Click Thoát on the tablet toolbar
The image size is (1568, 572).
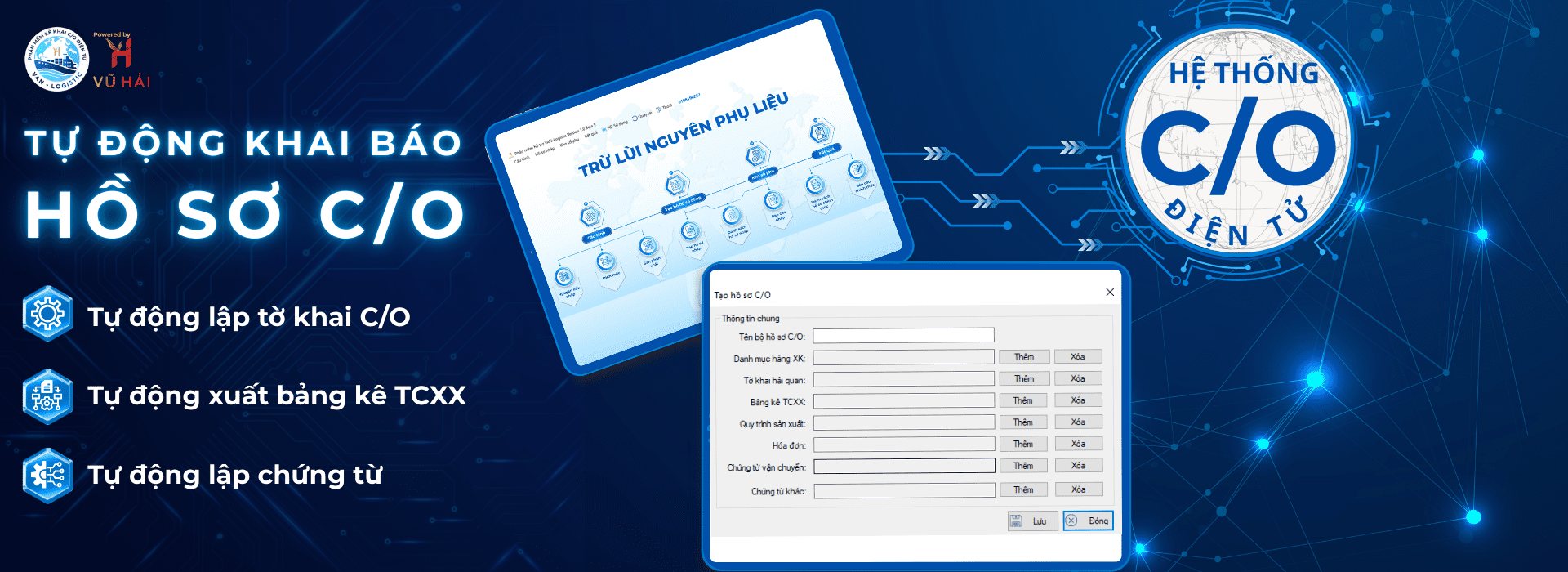(x=665, y=107)
